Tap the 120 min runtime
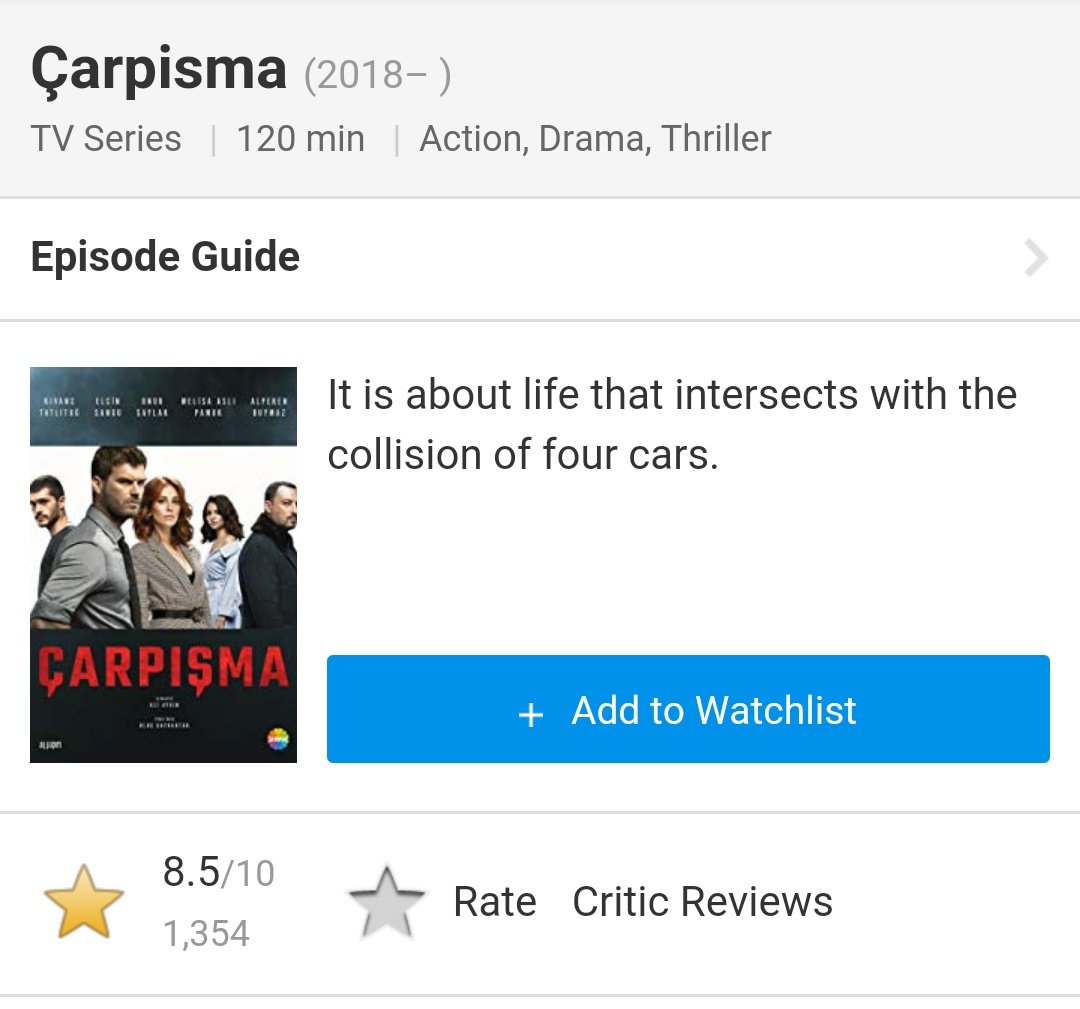 pyautogui.click(x=300, y=139)
